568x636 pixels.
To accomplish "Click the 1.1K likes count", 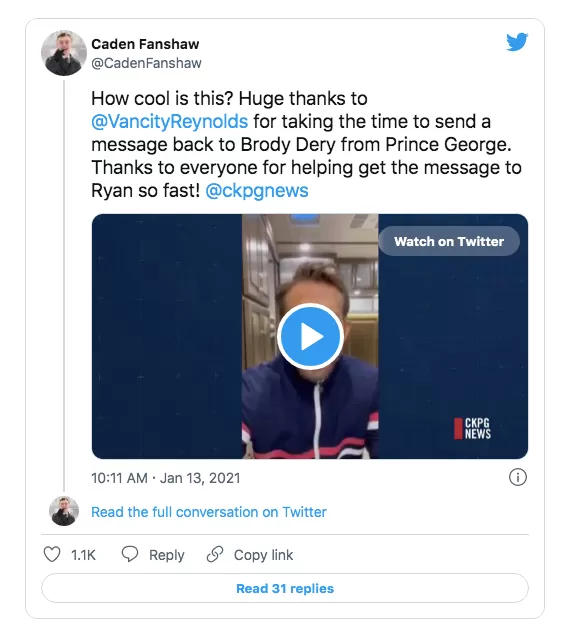I will point(83,555).
